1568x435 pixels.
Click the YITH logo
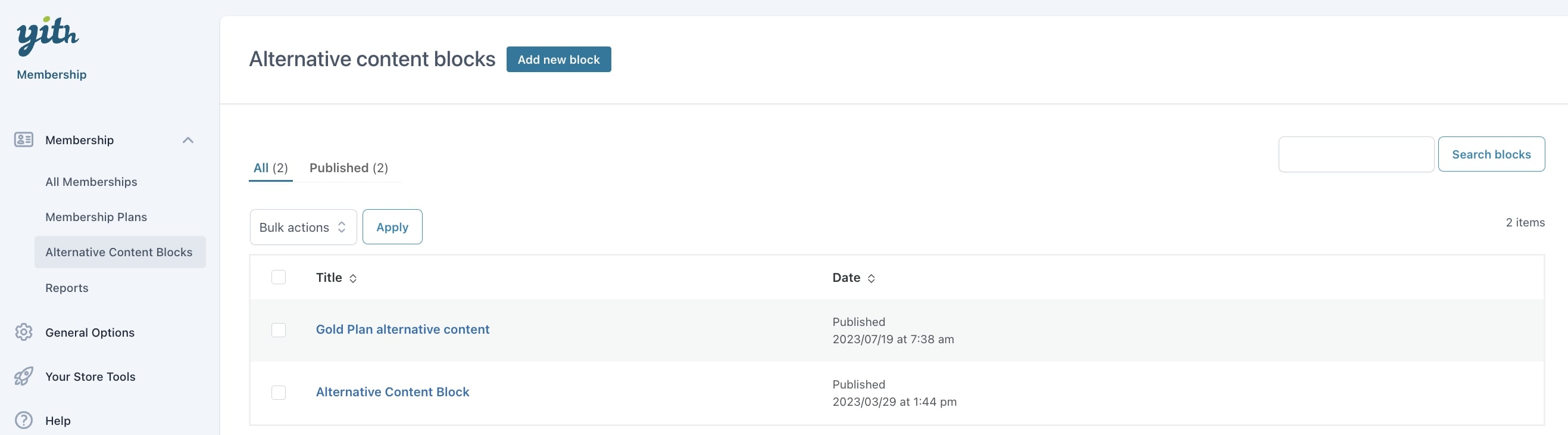48,35
